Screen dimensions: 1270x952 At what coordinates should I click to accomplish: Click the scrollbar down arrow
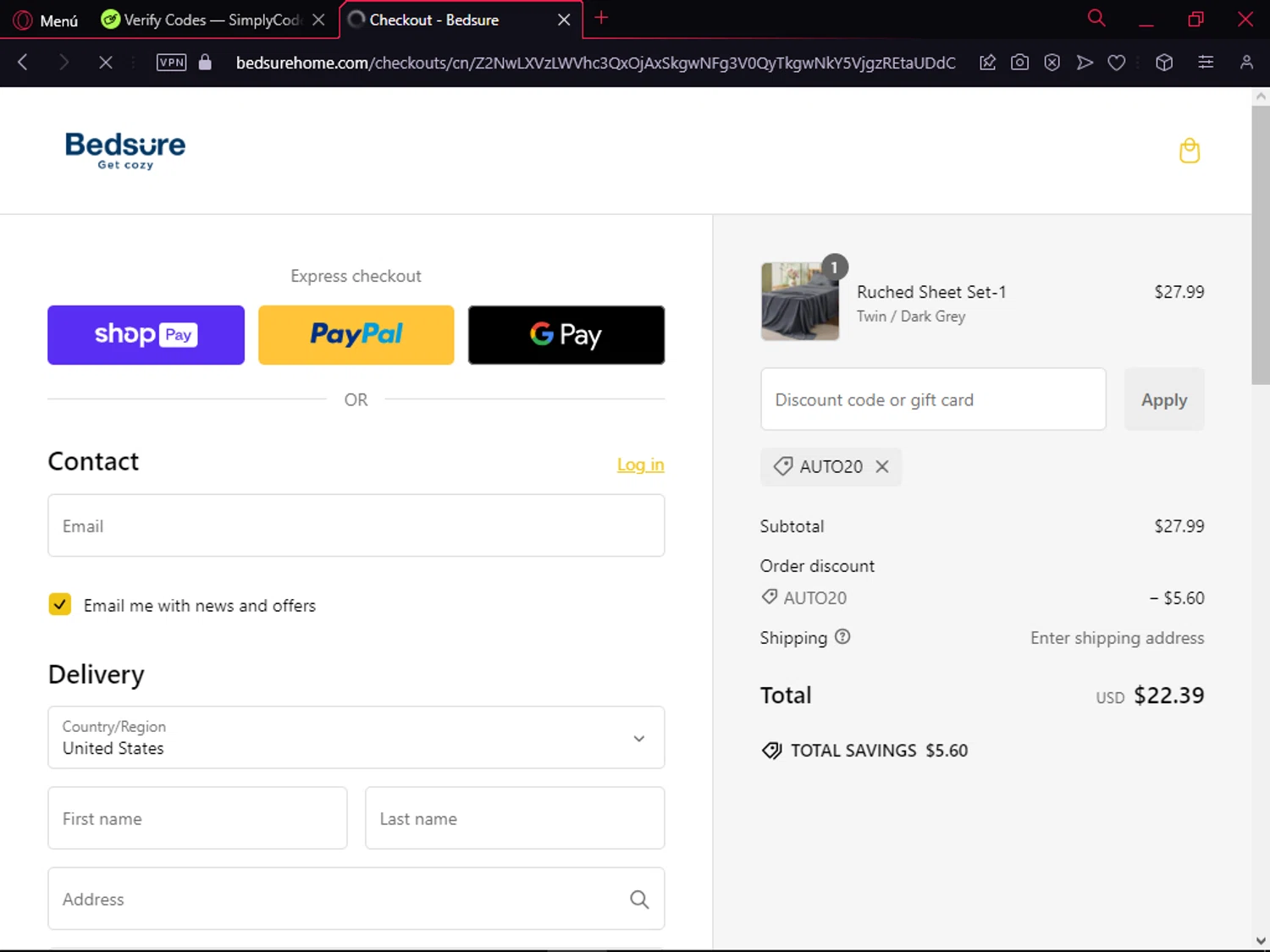coord(1261,941)
